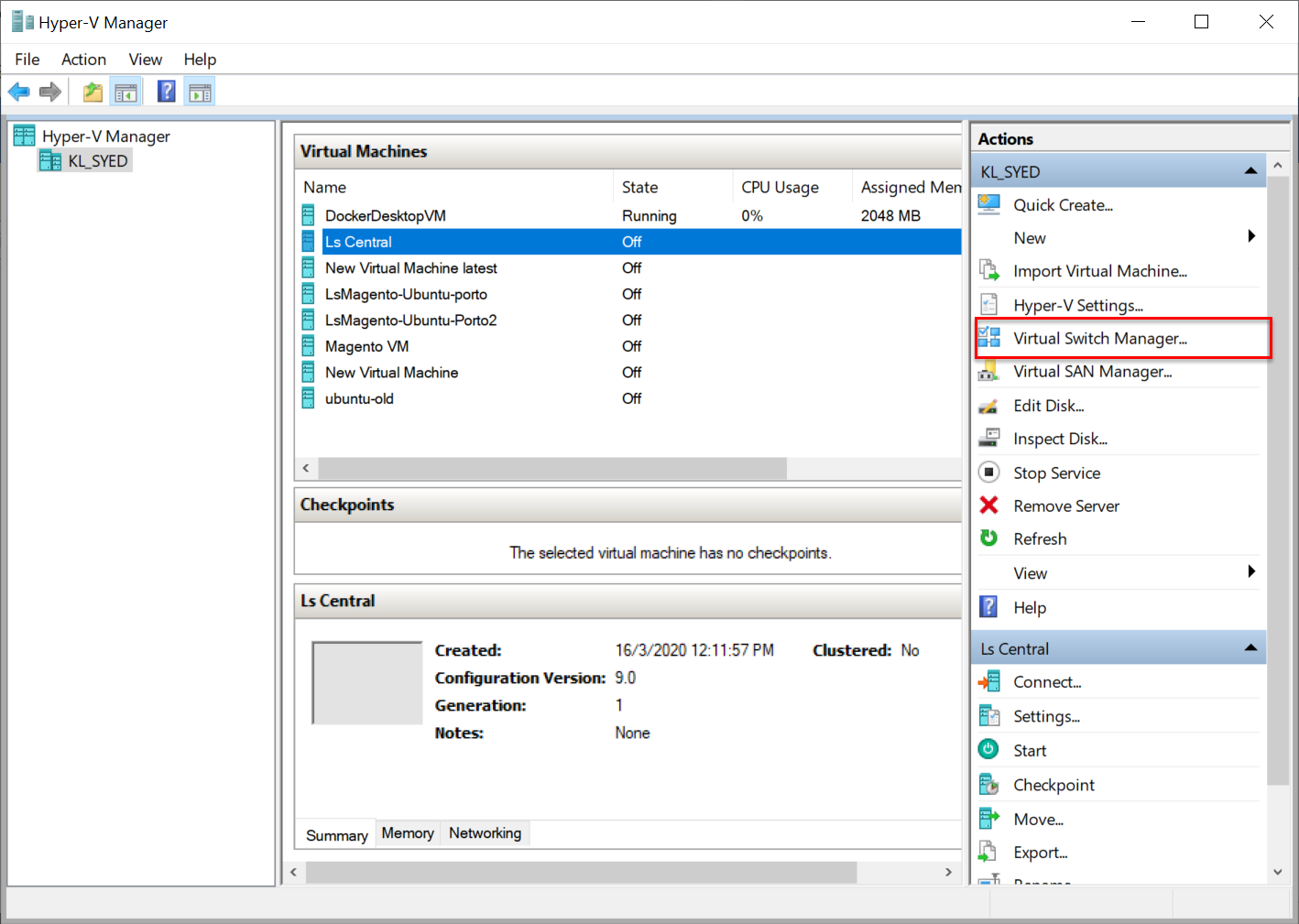The height and width of the screenshot is (924, 1299).
Task: Open Virtual Switch Manager
Action: (1099, 339)
